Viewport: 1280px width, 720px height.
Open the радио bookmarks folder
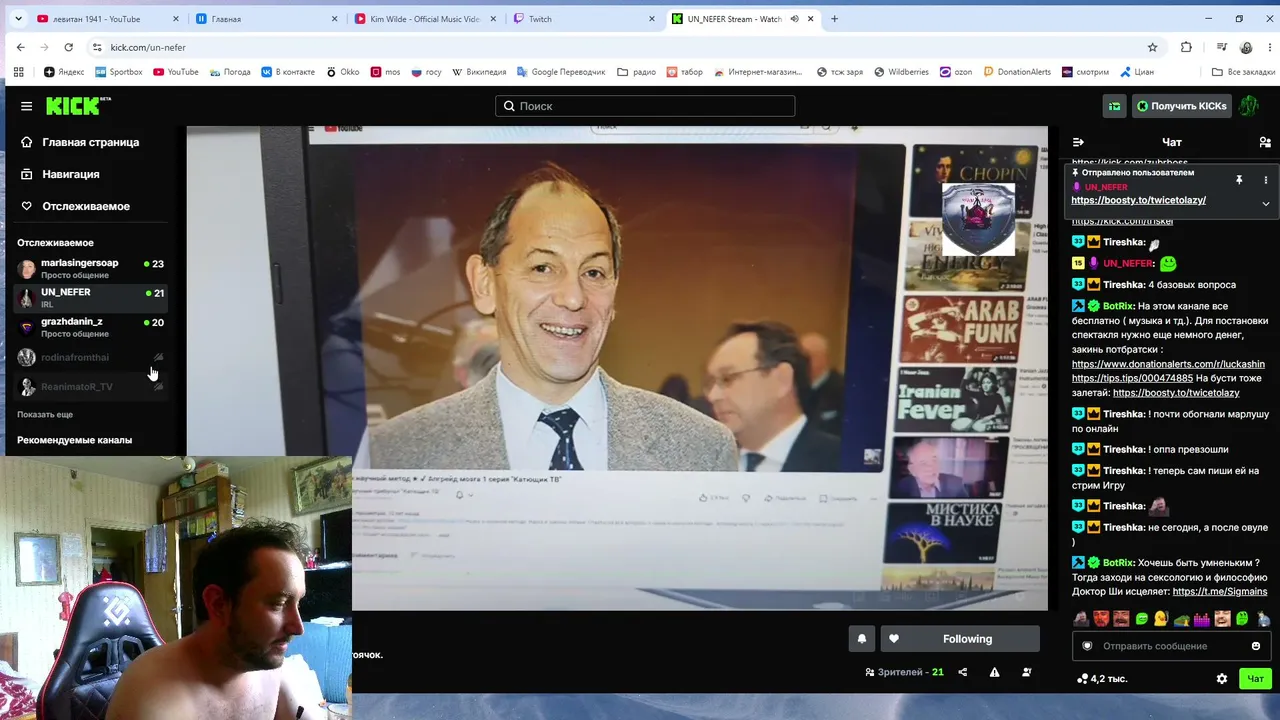[x=637, y=72]
